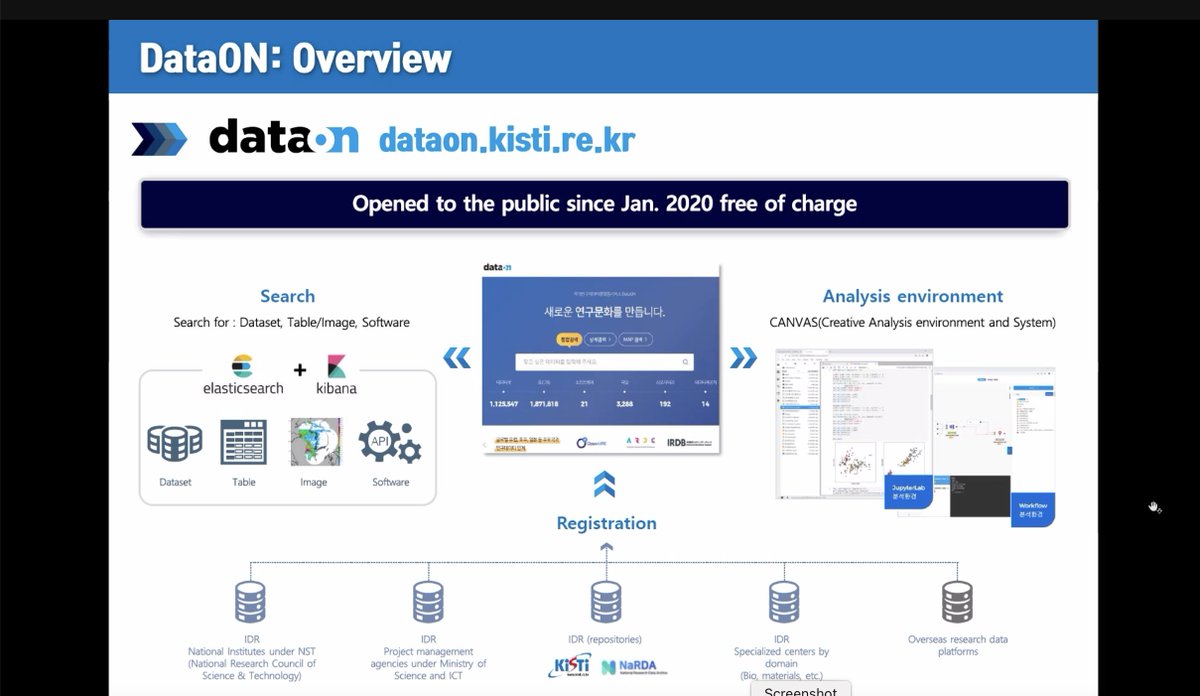
Task: Click the 'Opened to the public' banner
Action: [604, 204]
